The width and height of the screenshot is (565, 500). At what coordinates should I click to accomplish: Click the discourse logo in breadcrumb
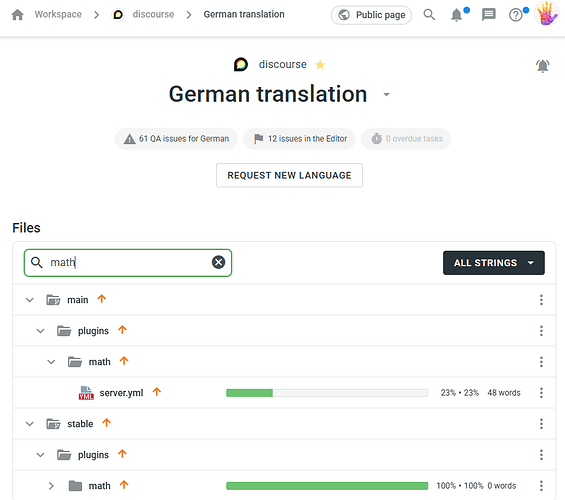point(118,15)
